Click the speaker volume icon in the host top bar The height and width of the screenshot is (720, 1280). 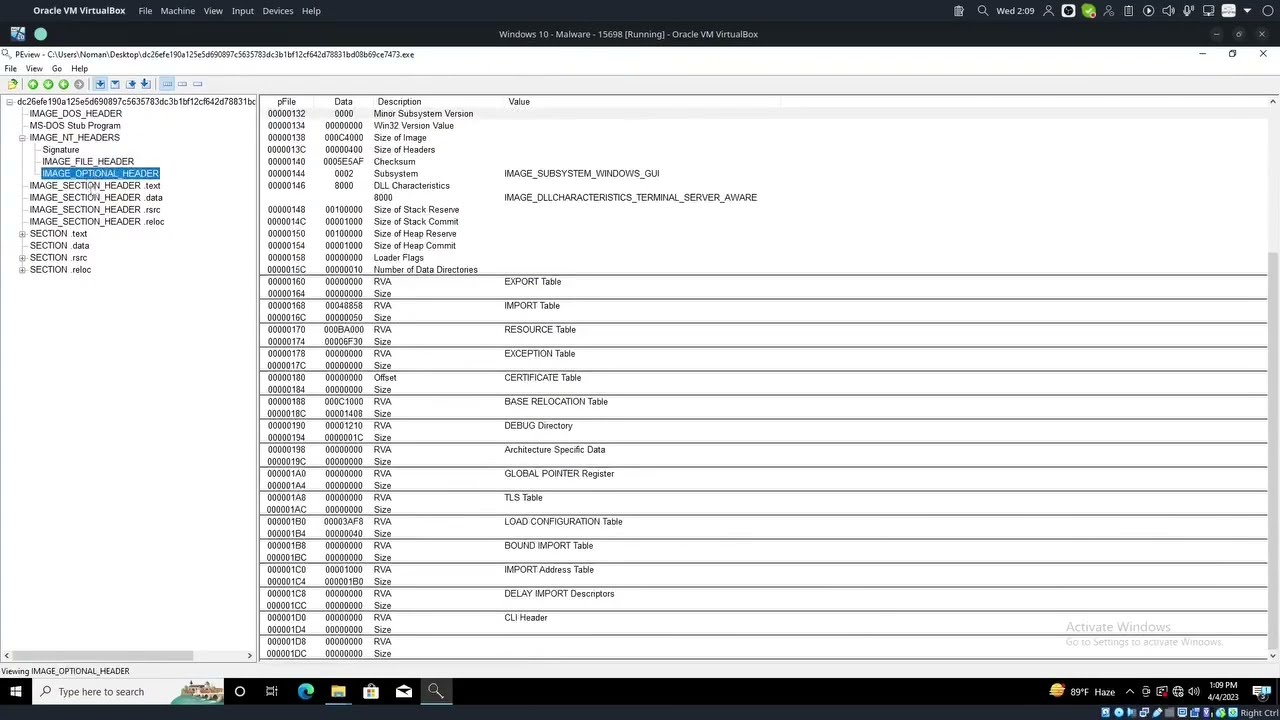click(1168, 11)
